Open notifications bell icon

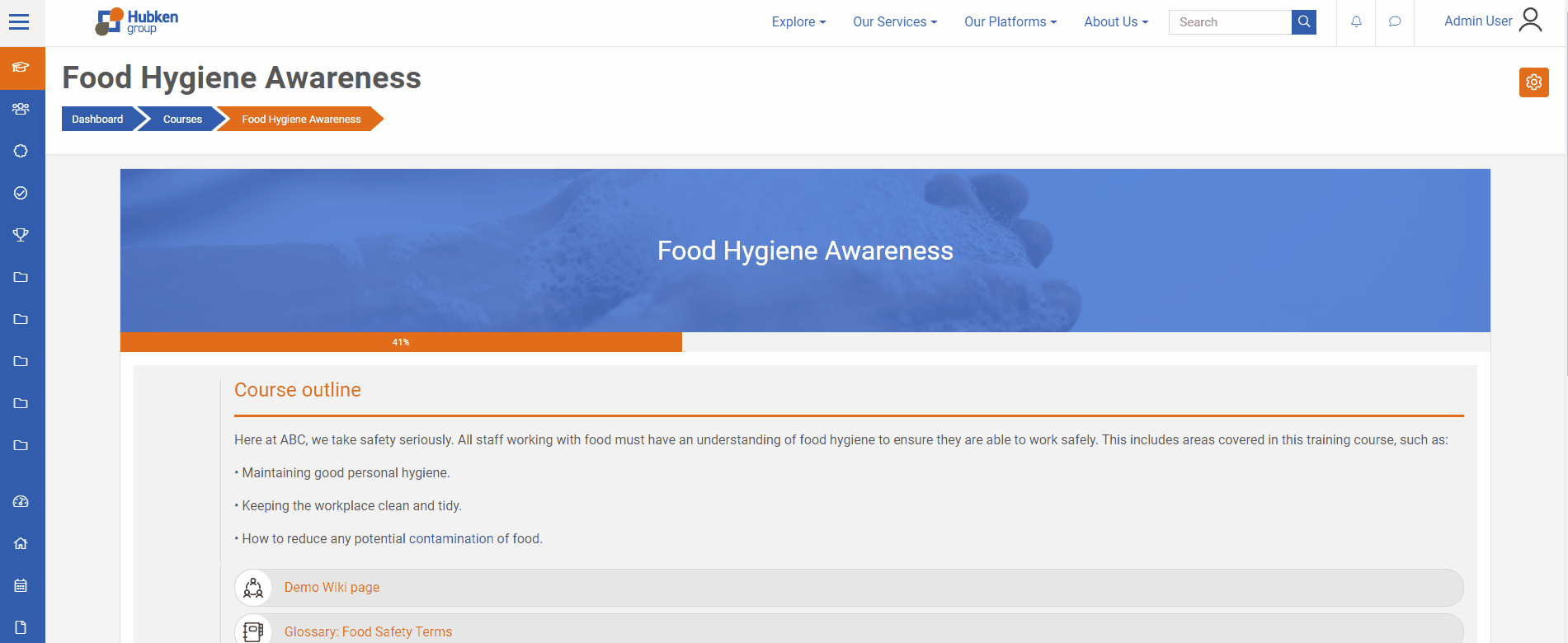(x=1356, y=22)
